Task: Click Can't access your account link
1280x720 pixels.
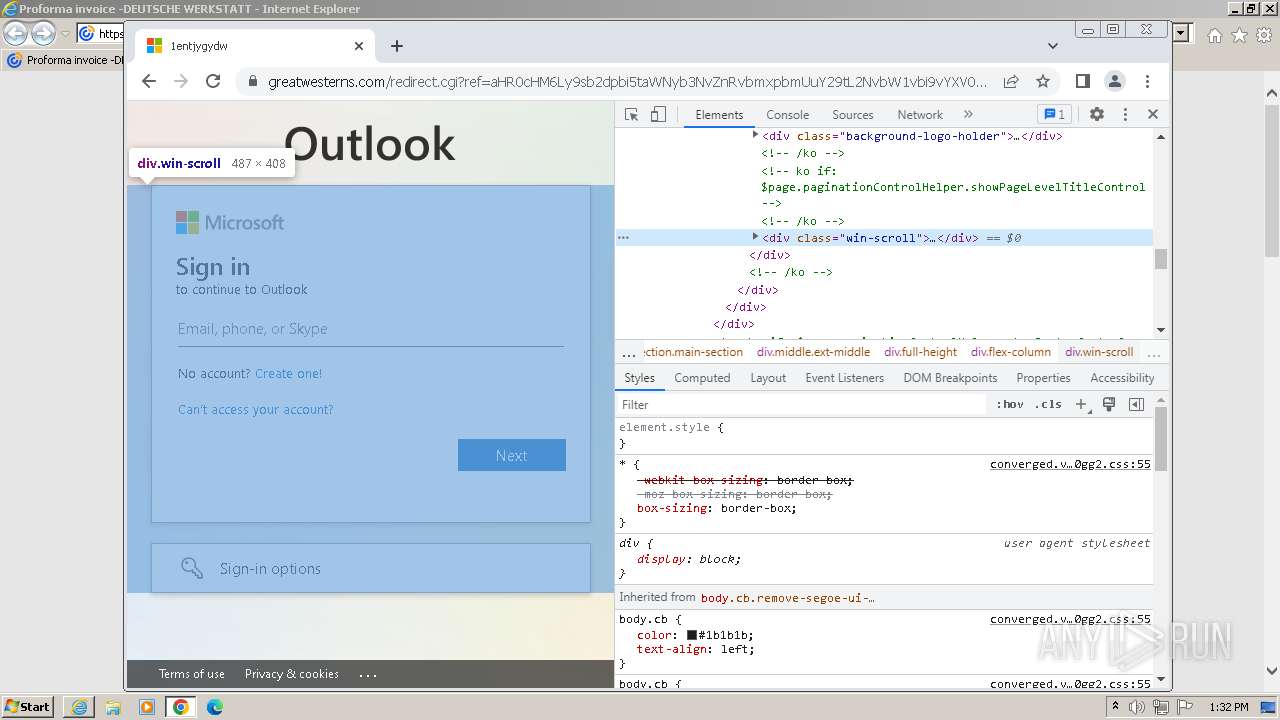Action: (x=256, y=409)
